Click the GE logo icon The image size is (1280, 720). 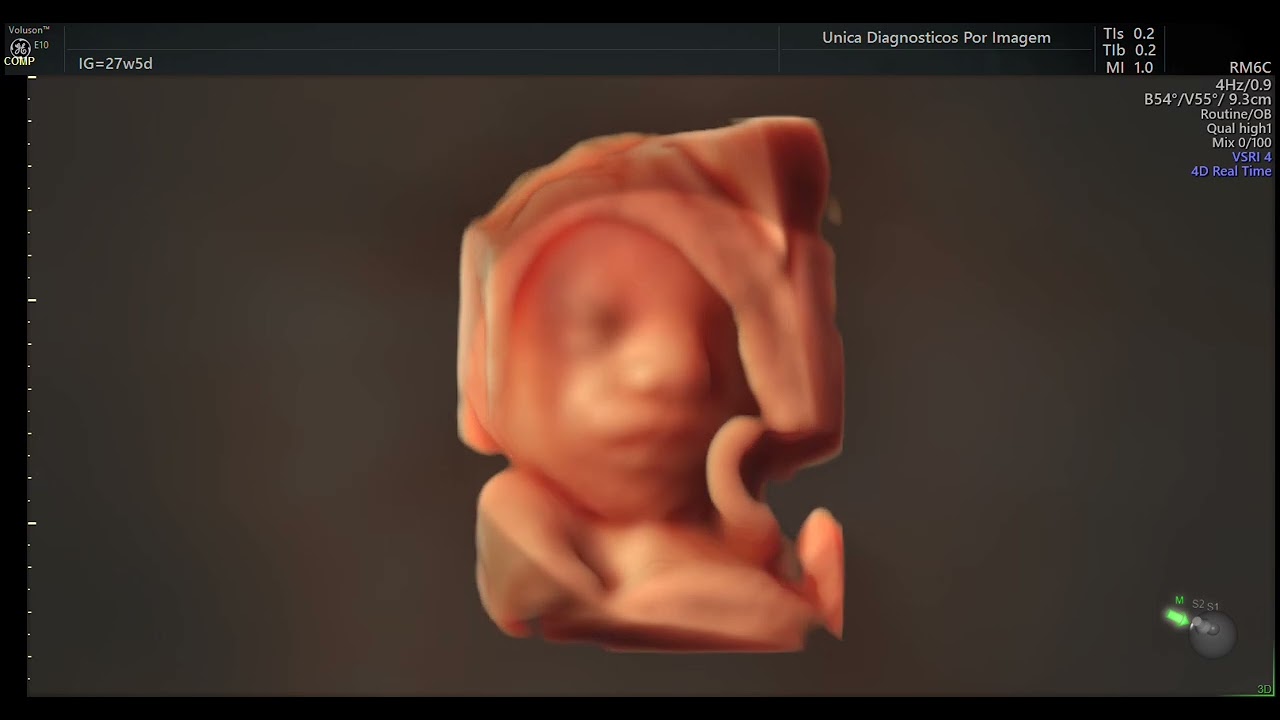[18, 47]
